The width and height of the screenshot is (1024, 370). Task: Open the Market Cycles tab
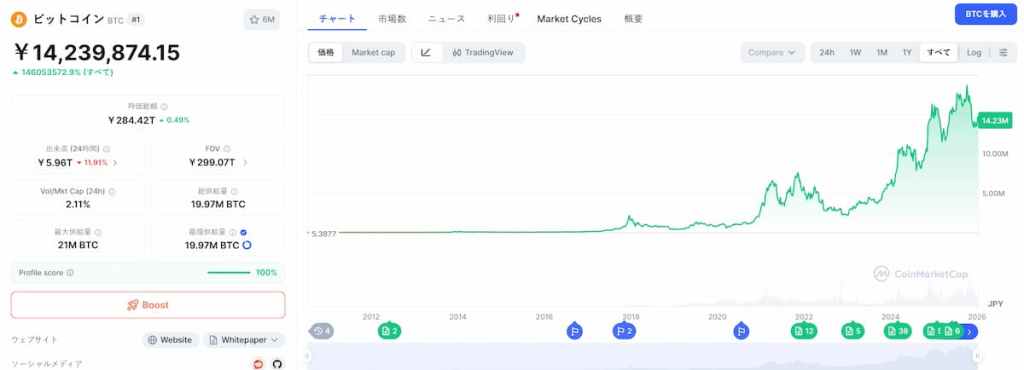(569, 19)
